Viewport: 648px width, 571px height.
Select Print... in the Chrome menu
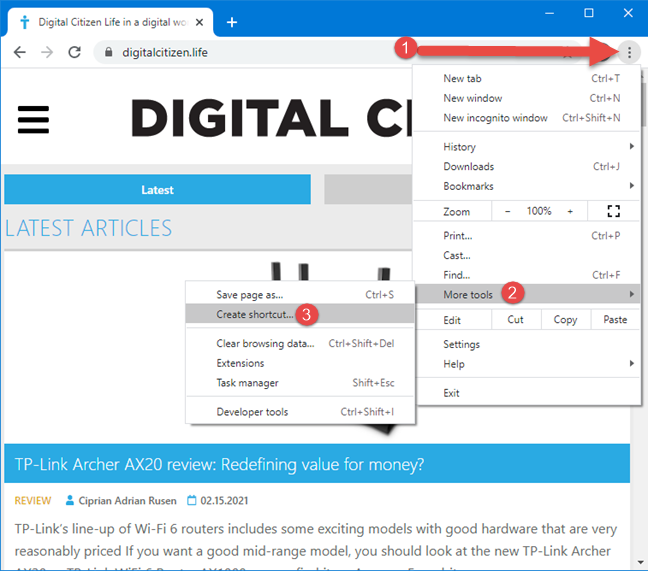click(527, 236)
